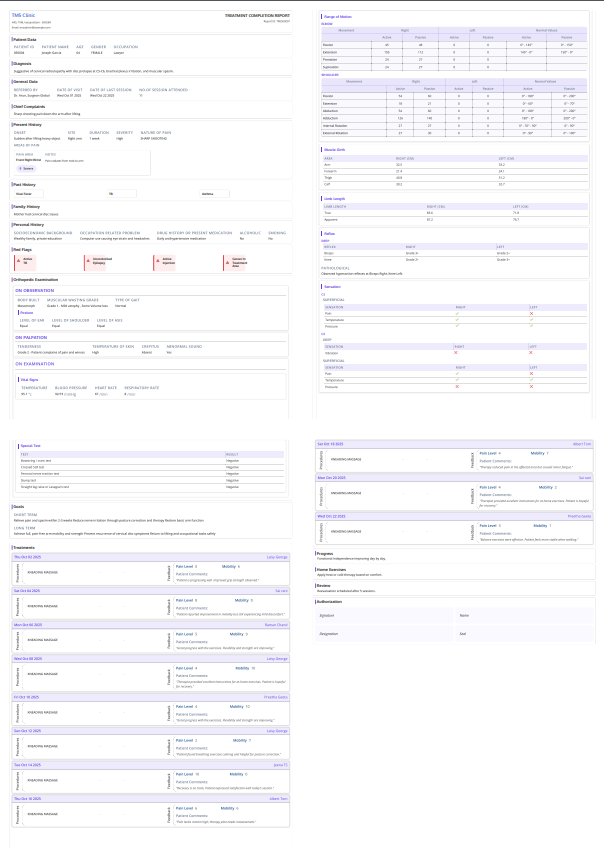The width and height of the screenshot is (604, 856).
Task: Click the Pressure row right green check mark
Action: [x=457, y=326]
